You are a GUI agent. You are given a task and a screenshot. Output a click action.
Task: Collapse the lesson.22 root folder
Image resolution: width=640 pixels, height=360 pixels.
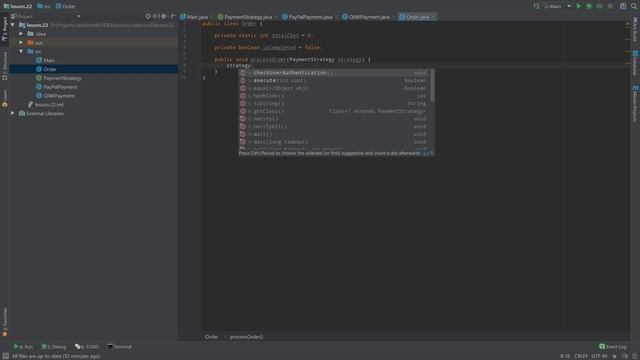pos(13,25)
